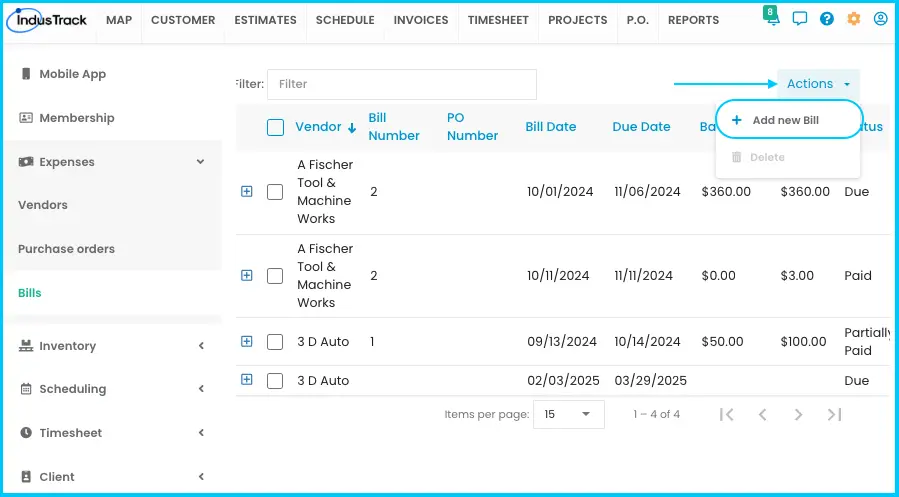Sort by the PO Number column header
Image resolution: width=899 pixels, height=497 pixels.
472,127
